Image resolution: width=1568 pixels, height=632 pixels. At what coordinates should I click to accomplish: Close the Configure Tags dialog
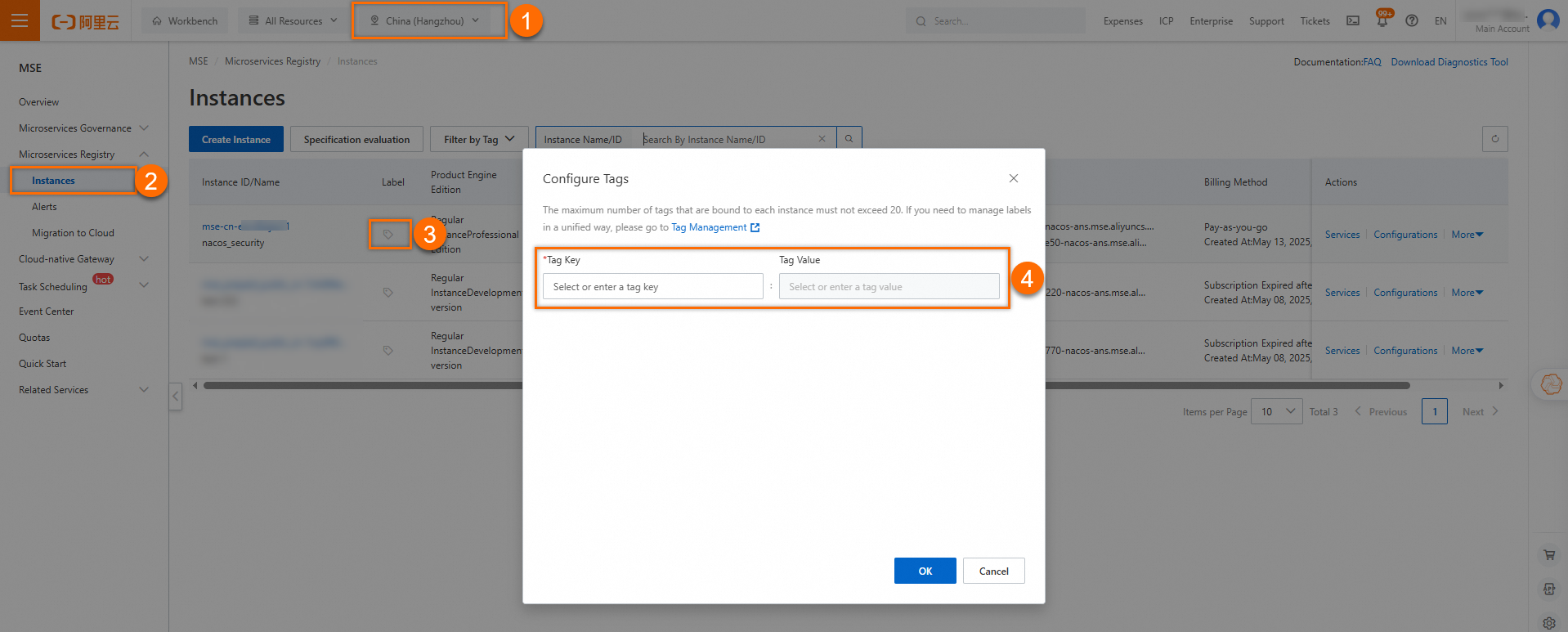pos(1014,178)
